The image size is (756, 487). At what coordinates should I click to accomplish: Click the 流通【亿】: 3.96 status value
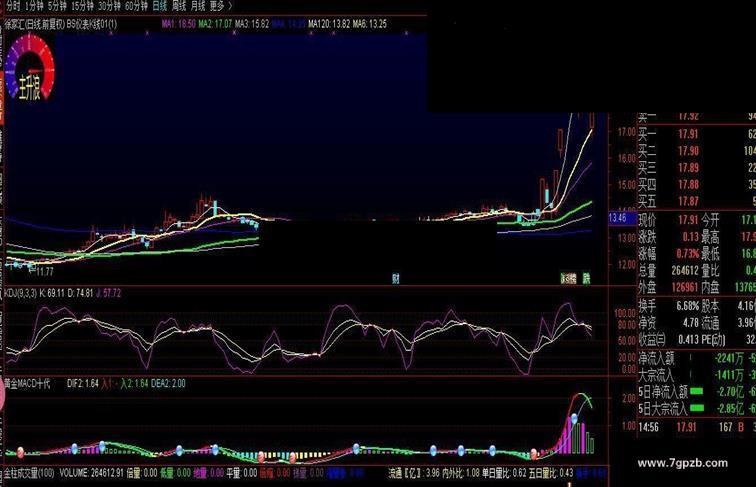pyautogui.click(x=414, y=473)
